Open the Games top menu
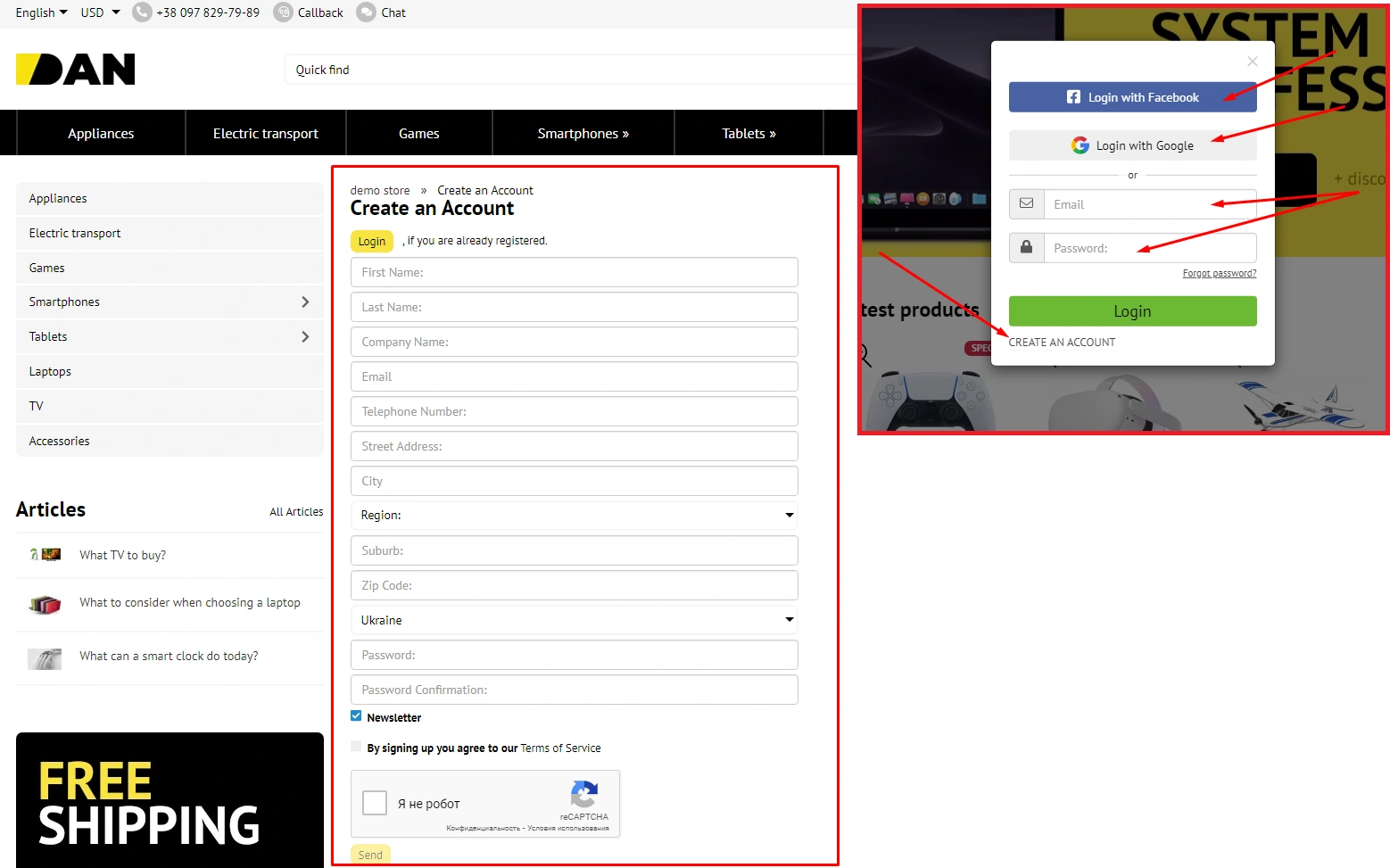The image size is (1398, 868). tap(419, 133)
